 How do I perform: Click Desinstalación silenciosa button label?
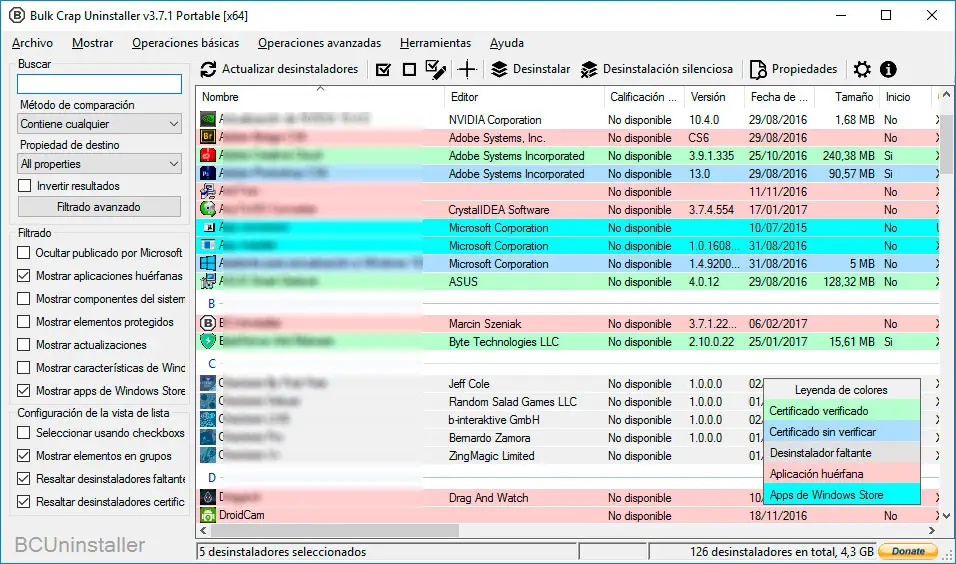668,69
